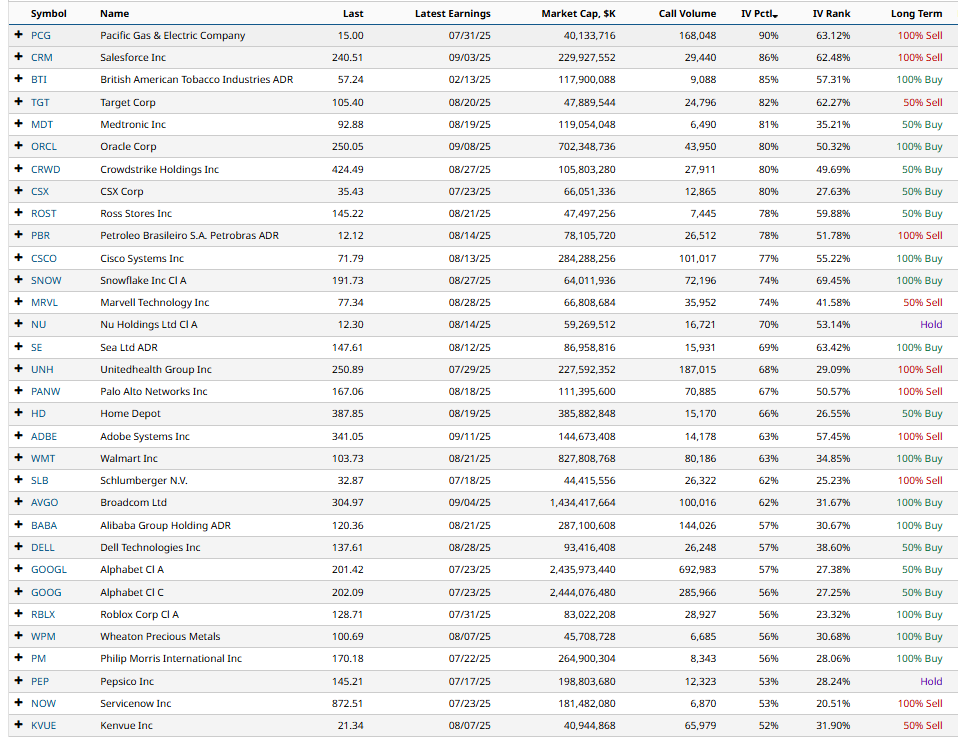Expand the PCG row details
This screenshot has width=958, height=748.
pos(18,35)
